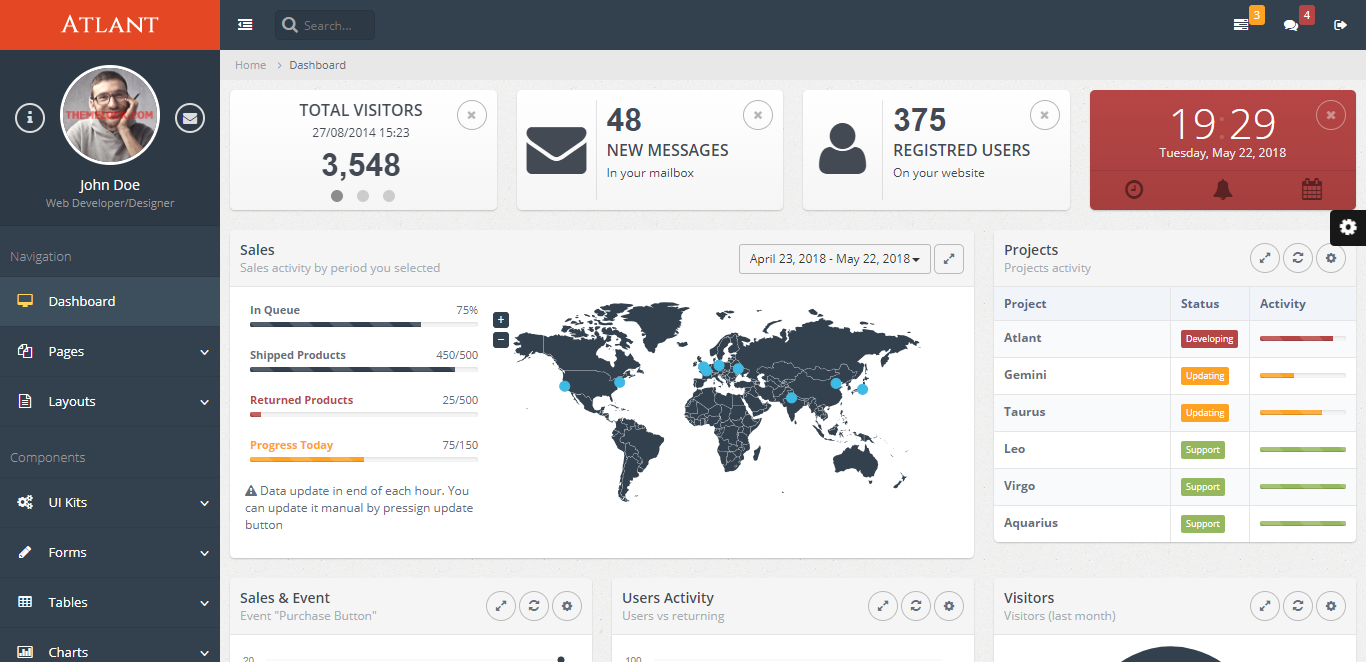Viewport: 1366px width, 662px height.
Task: Click the calendar icon in clock widget
Action: [x=1312, y=189]
